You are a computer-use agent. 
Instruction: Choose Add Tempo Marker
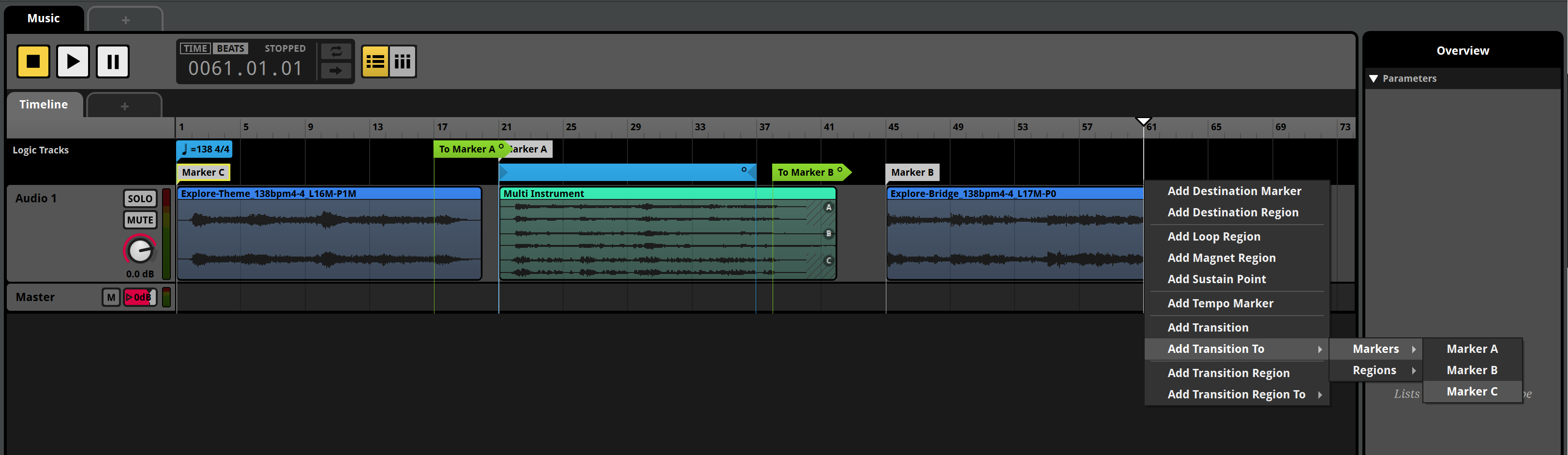1236,303
